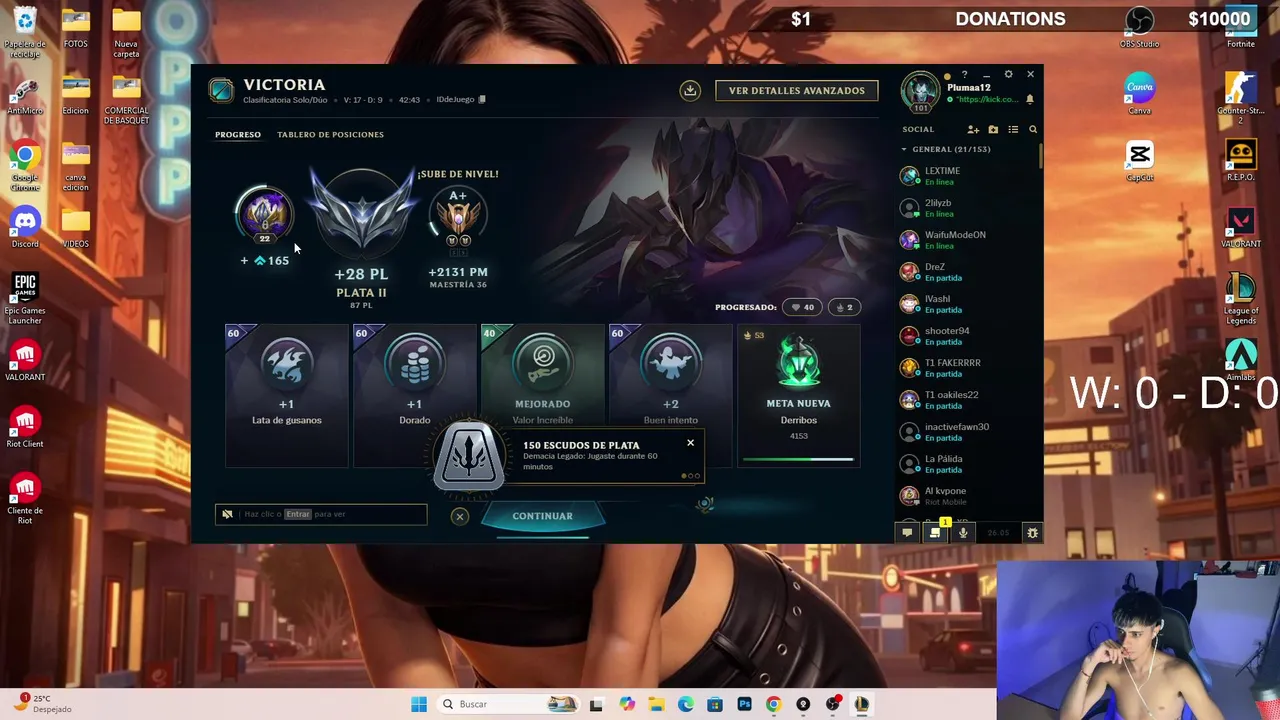
Task: Open the friends list options icon
Action: point(1013,129)
